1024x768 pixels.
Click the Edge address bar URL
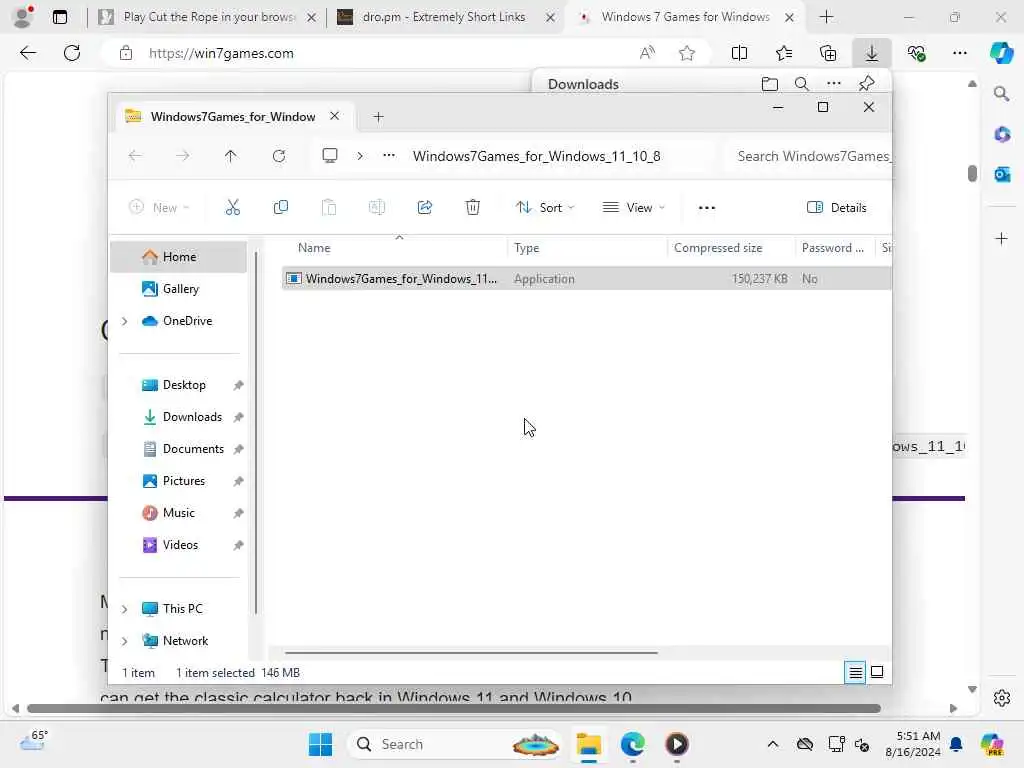click(x=221, y=54)
